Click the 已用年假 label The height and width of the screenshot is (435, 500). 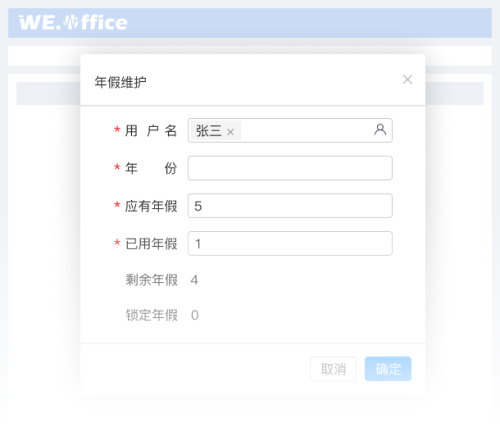coord(151,244)
